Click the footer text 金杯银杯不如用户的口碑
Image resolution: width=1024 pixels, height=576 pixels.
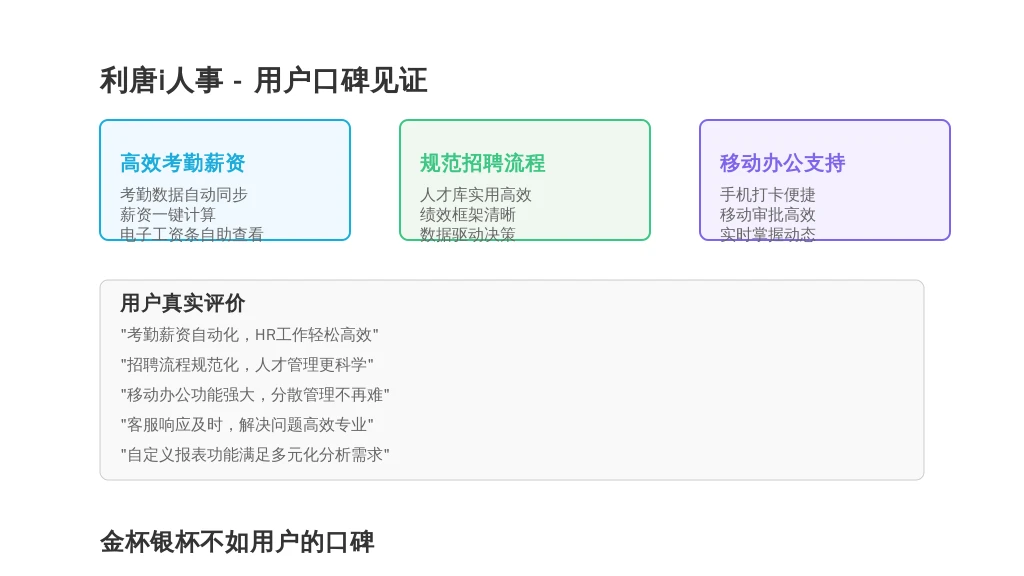point(237,542)
